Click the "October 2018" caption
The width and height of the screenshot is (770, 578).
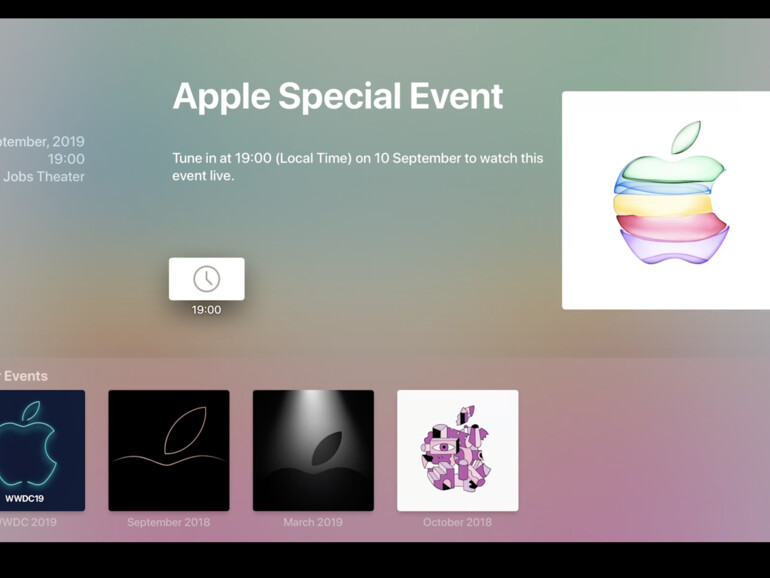point(457,522)
